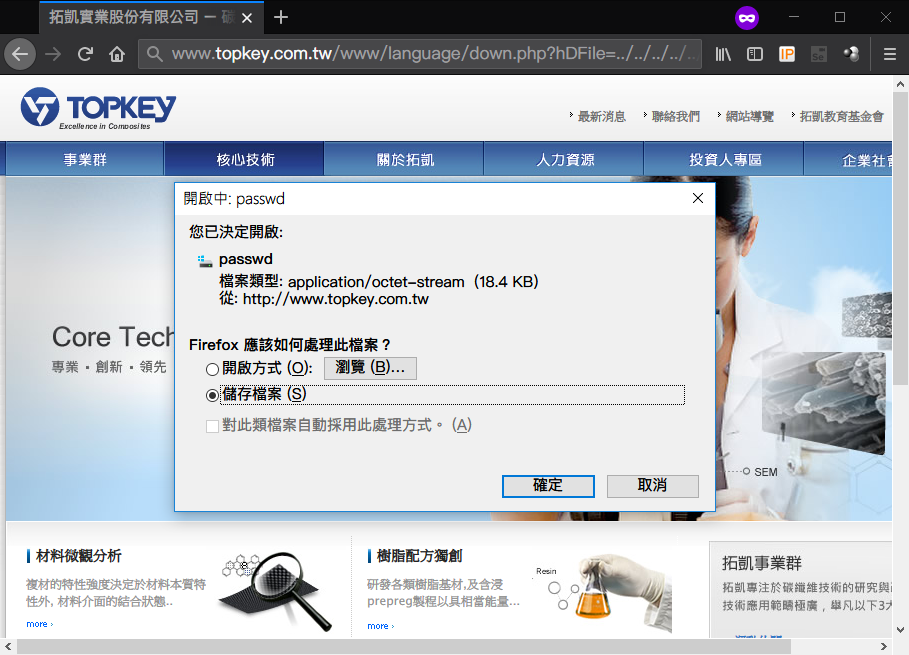Go back with the browser back arrow

pyautogui.click(x=20, y=54)
